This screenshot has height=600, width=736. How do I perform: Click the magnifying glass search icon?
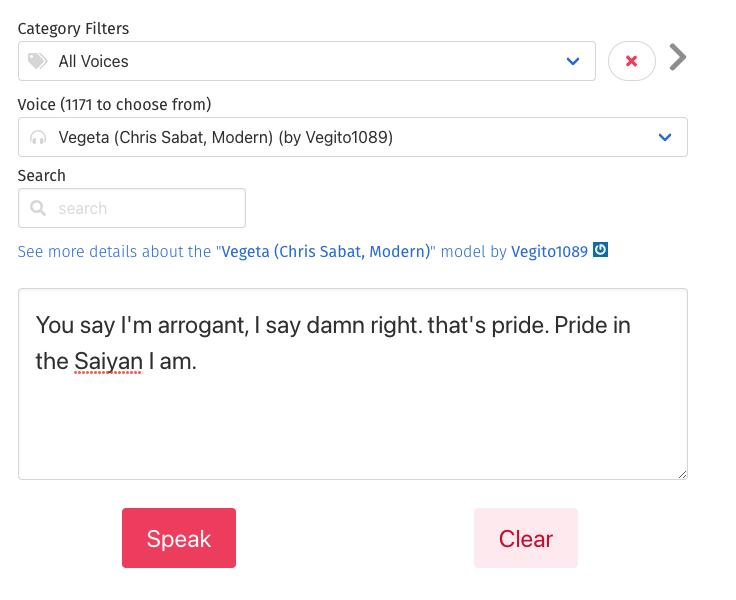click(x=38, y=209)
